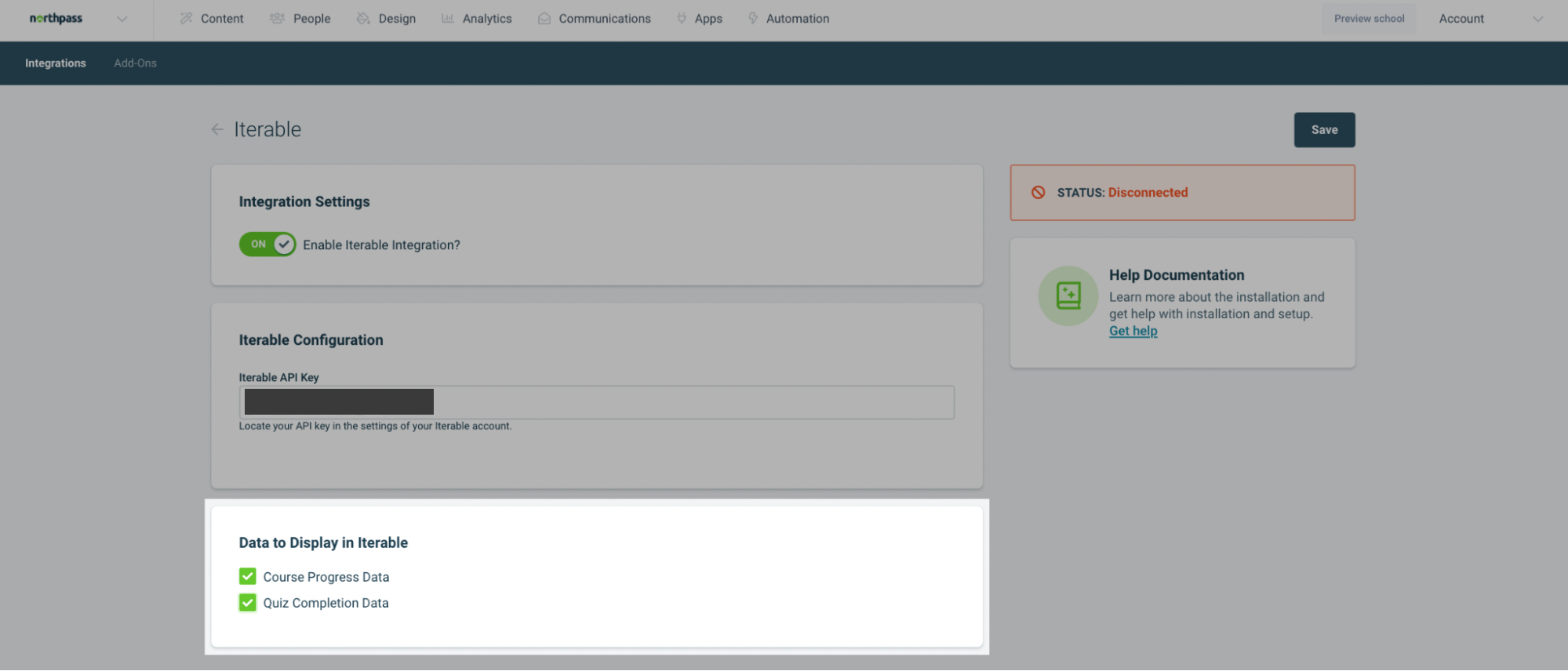Click the 'Disconnected' status text

1148,192
